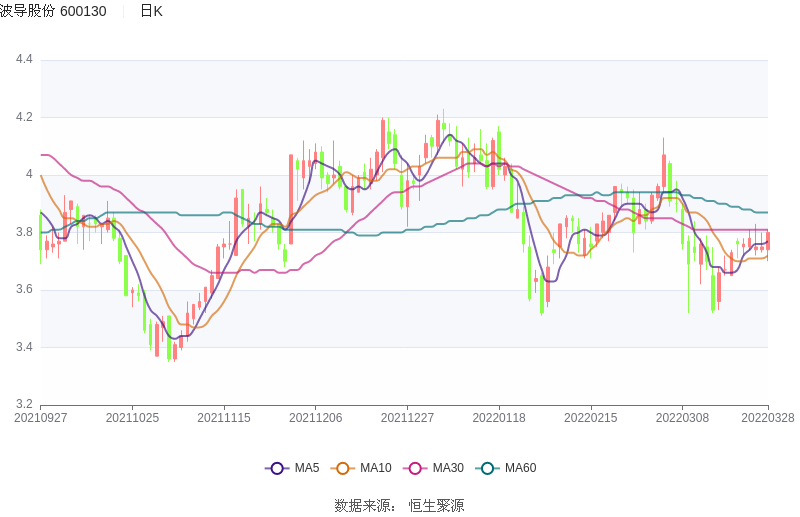Click the pink MA30 legend marker
The width and height of the screenshot is (800, 517).
pos(415,468)
